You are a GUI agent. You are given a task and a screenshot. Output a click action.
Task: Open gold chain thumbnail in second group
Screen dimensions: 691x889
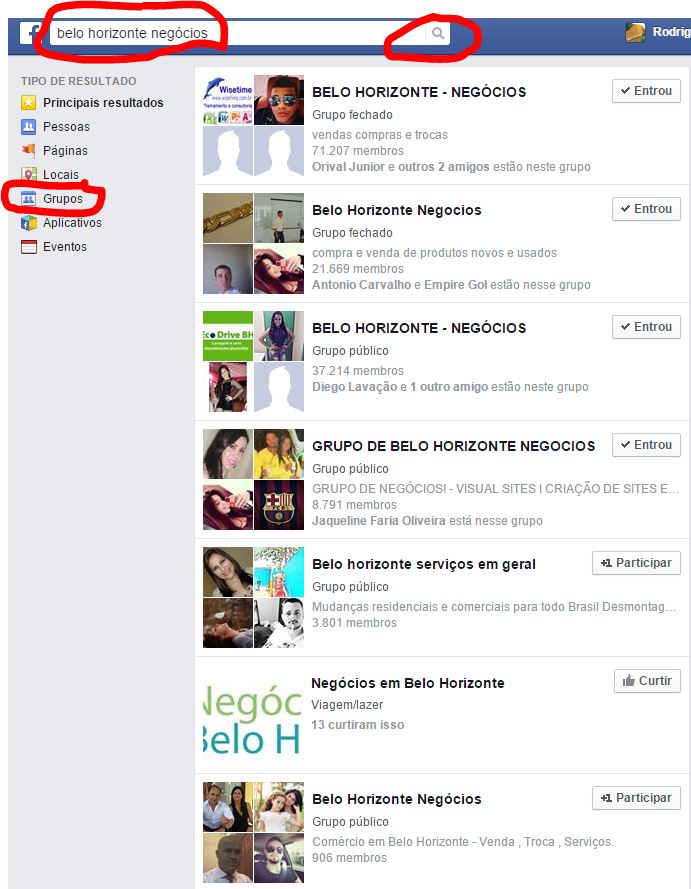pos(228,218)
